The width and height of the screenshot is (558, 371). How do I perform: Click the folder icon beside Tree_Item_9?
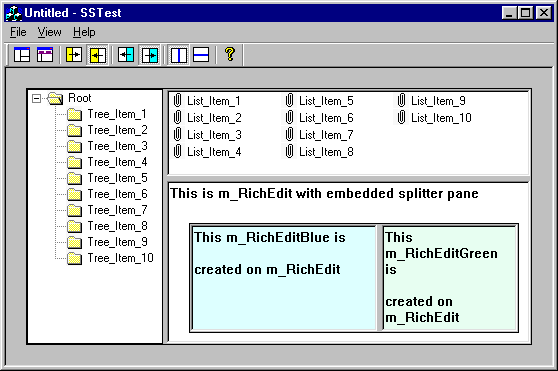tap(74, 242)
